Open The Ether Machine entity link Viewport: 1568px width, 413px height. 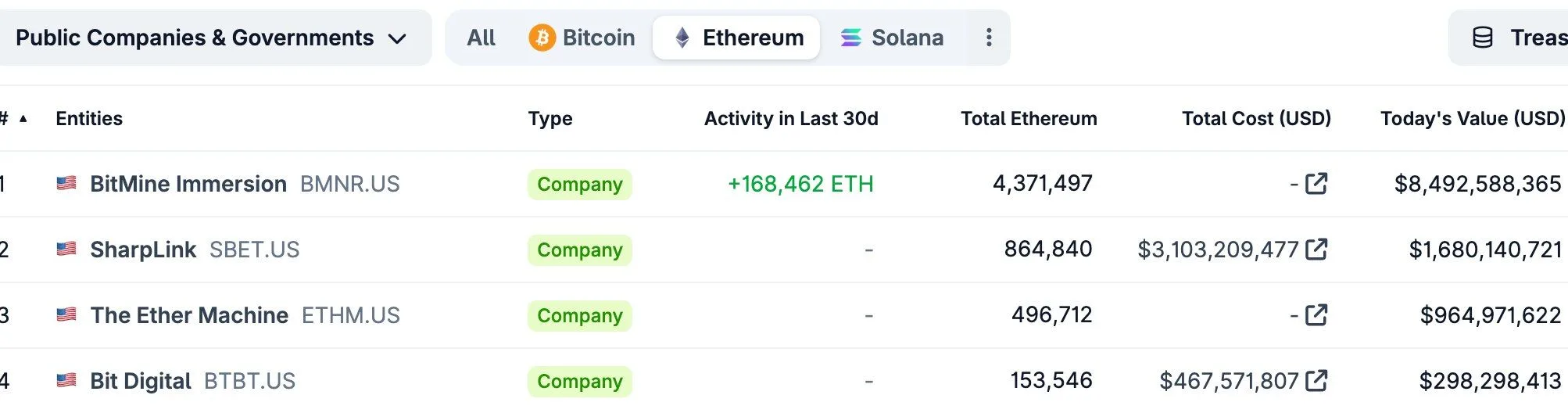tap(189, 315)
